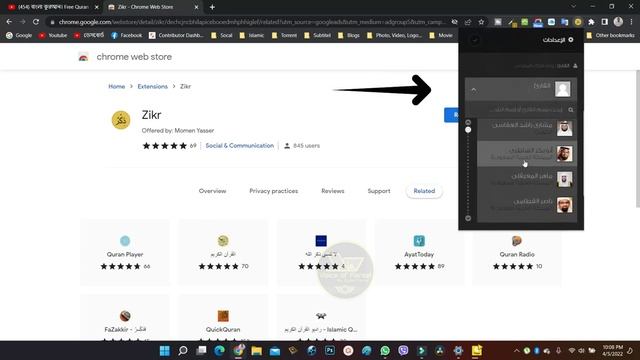Viewport: 640px width, 360px height.
Task: Open the AyatToday extension card
Action: tap(419, 252)
